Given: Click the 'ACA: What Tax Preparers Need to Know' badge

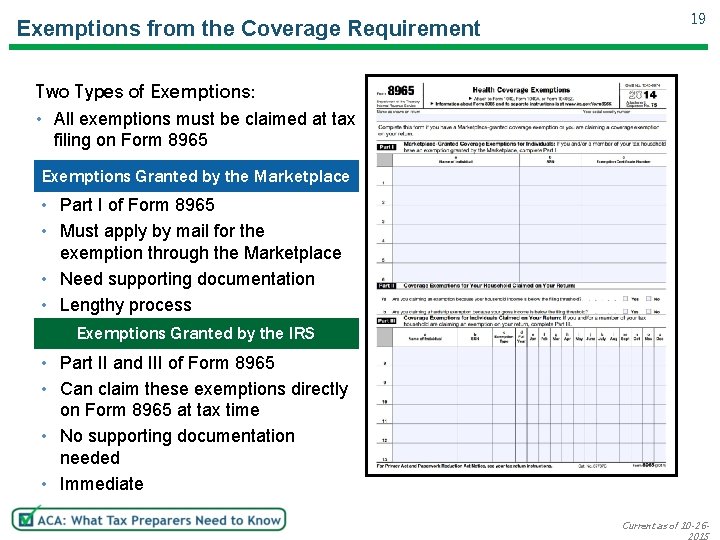Looking at the screenshot, I should pyautogui.click(x=149, y=520).
